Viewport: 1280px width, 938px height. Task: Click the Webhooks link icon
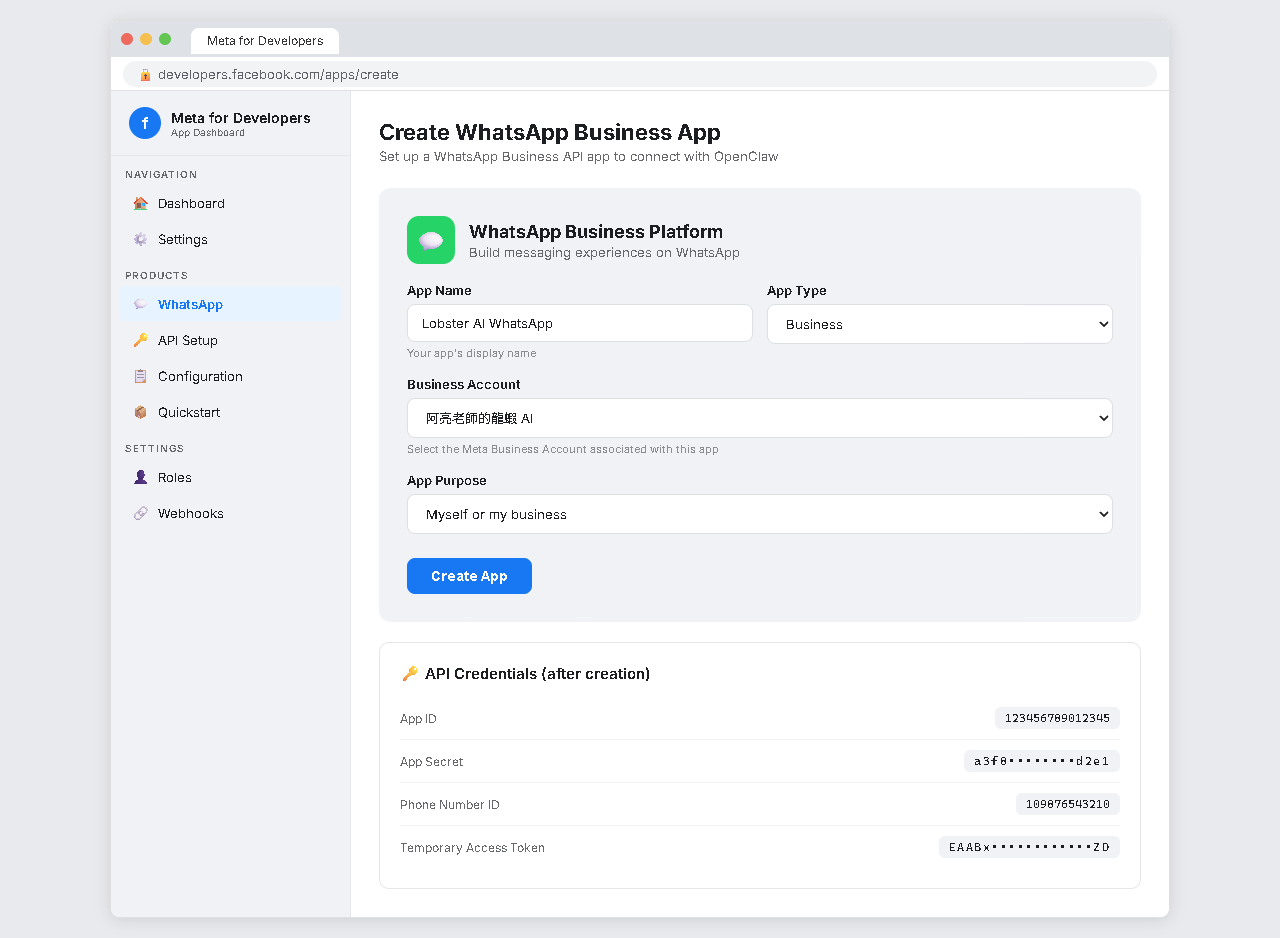coord(140,514)
